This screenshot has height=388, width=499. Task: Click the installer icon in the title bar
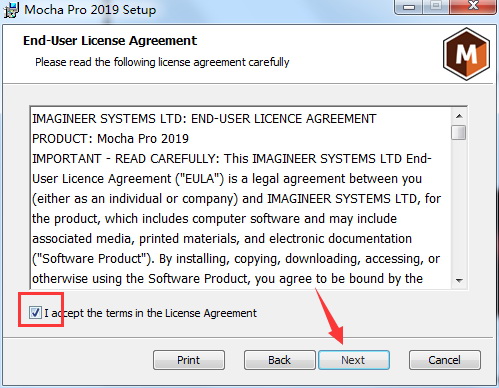tap(11, 9)
